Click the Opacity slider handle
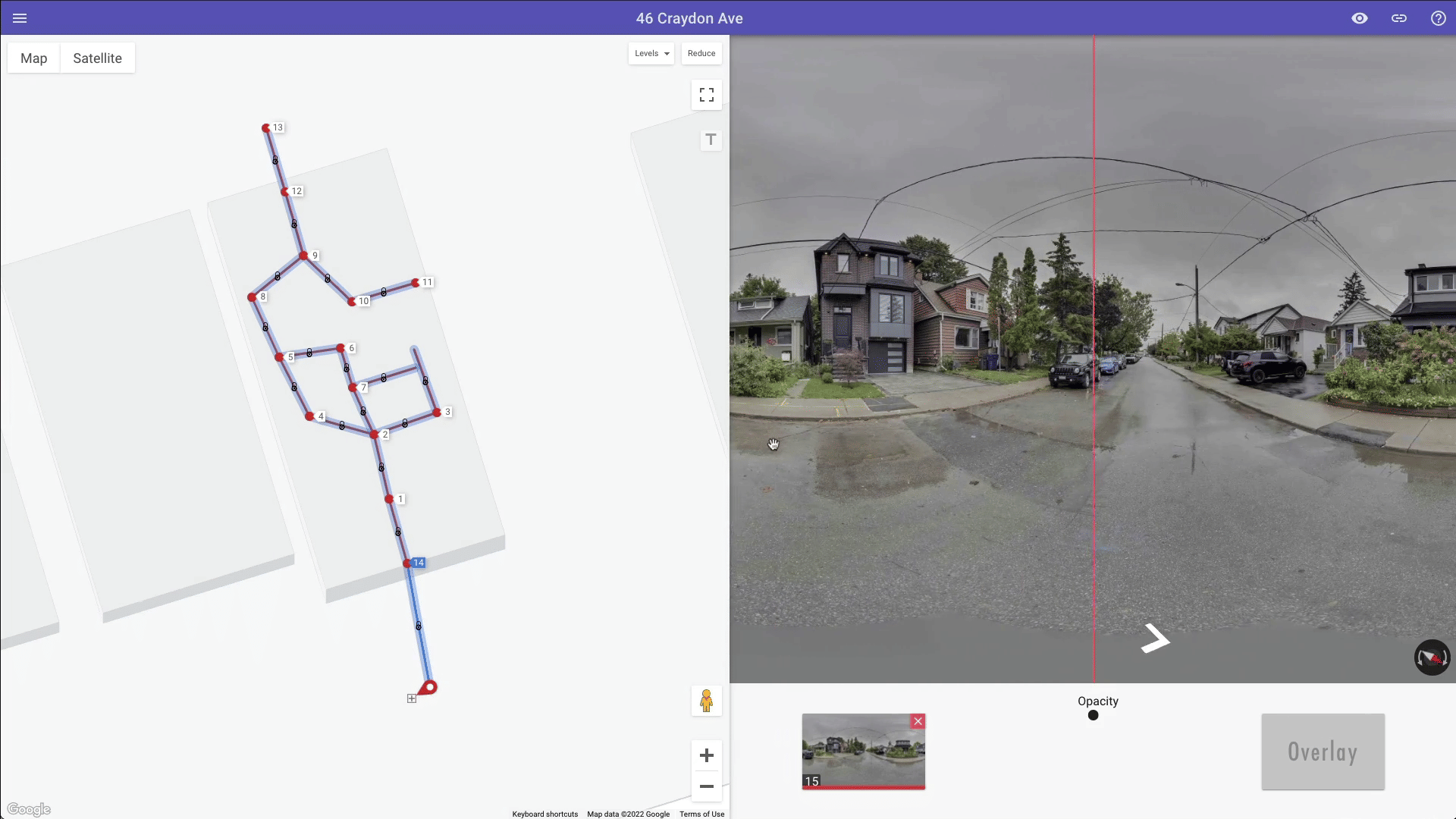Screen dimensions: 1456x819 pyautogui.click(x=1093, y=715)
